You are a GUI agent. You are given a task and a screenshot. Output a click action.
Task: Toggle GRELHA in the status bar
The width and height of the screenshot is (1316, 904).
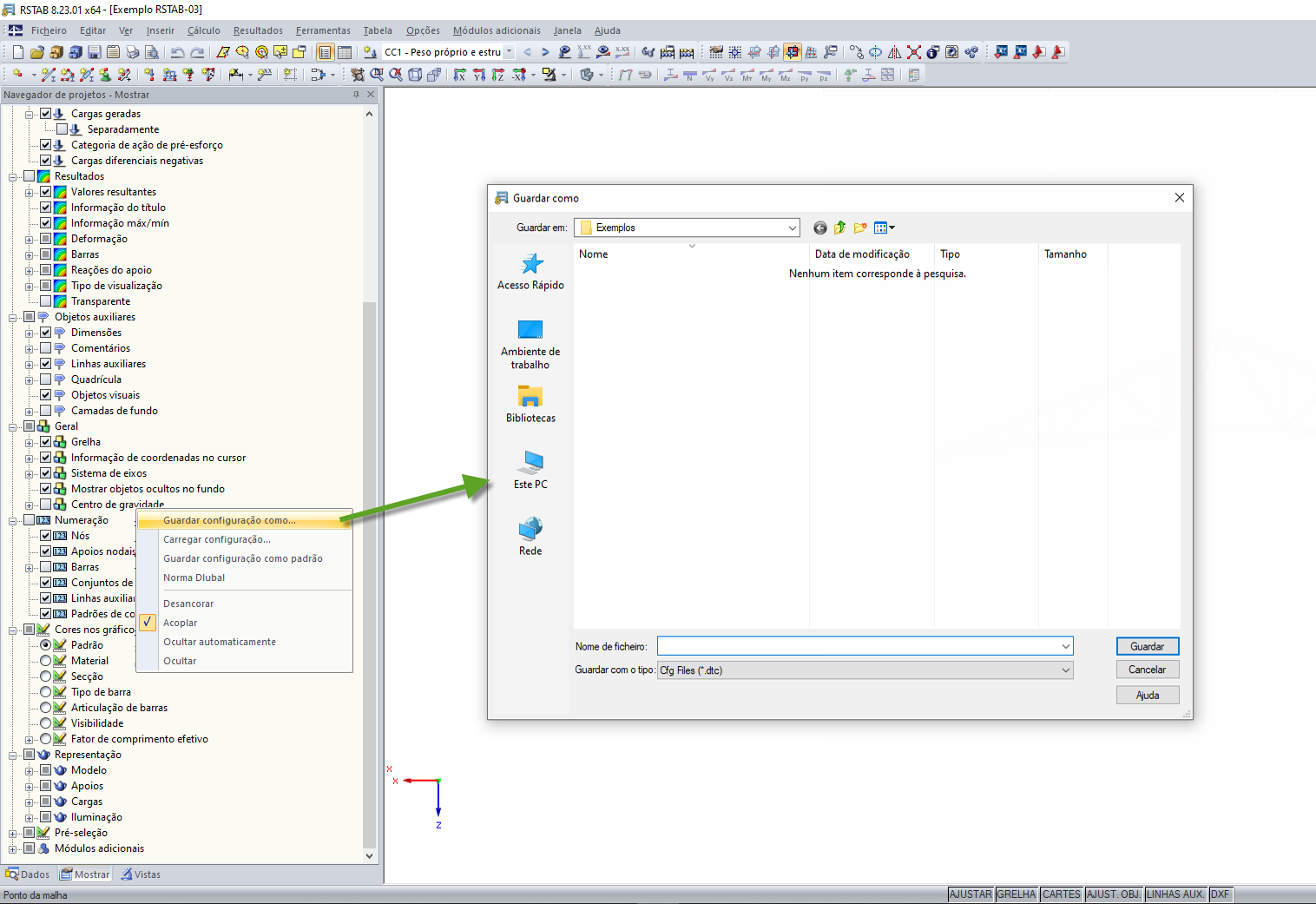click(1017, 894)
